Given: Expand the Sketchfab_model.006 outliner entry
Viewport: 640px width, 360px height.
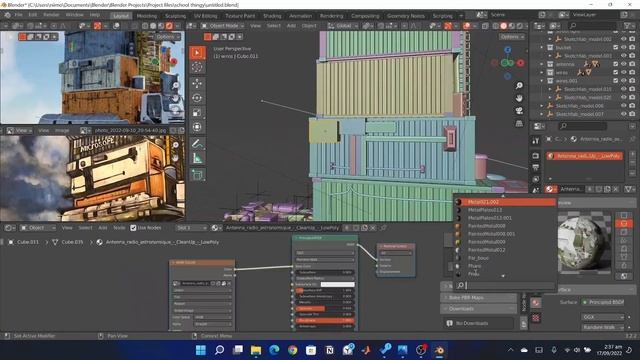Looking at the screenshot, I should [x=542, y=106].
